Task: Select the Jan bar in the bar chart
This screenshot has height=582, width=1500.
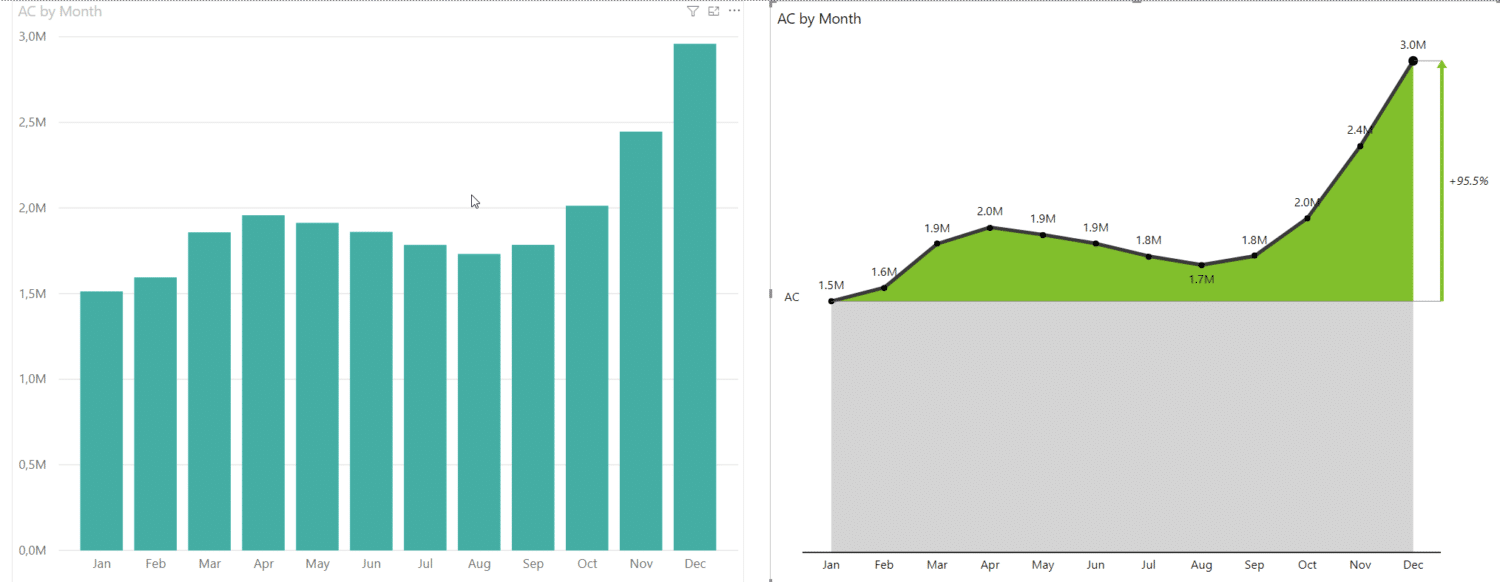Action: 101,421
